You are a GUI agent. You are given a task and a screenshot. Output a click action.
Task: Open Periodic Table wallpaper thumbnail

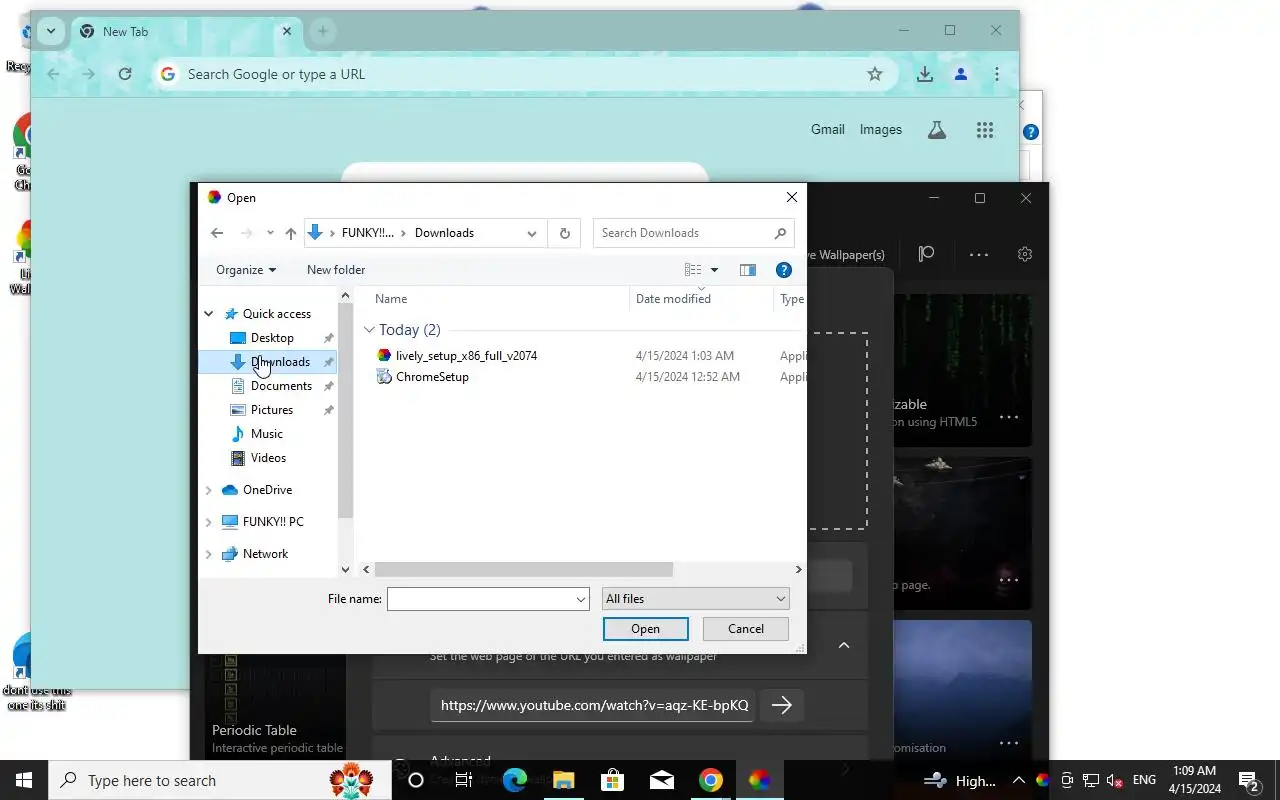click(277, 705)
